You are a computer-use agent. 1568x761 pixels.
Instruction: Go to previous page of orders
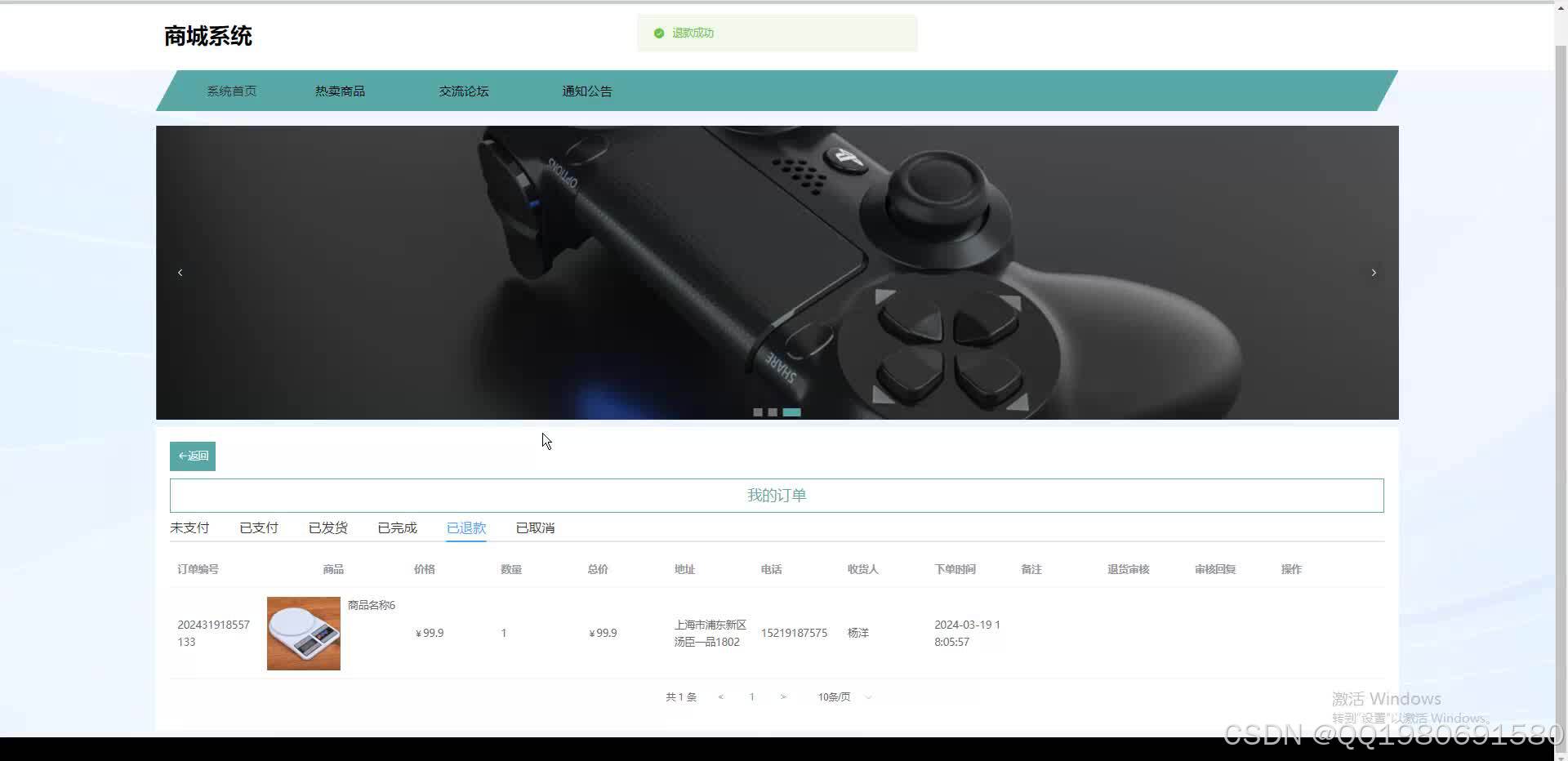[x=720, y=697]
